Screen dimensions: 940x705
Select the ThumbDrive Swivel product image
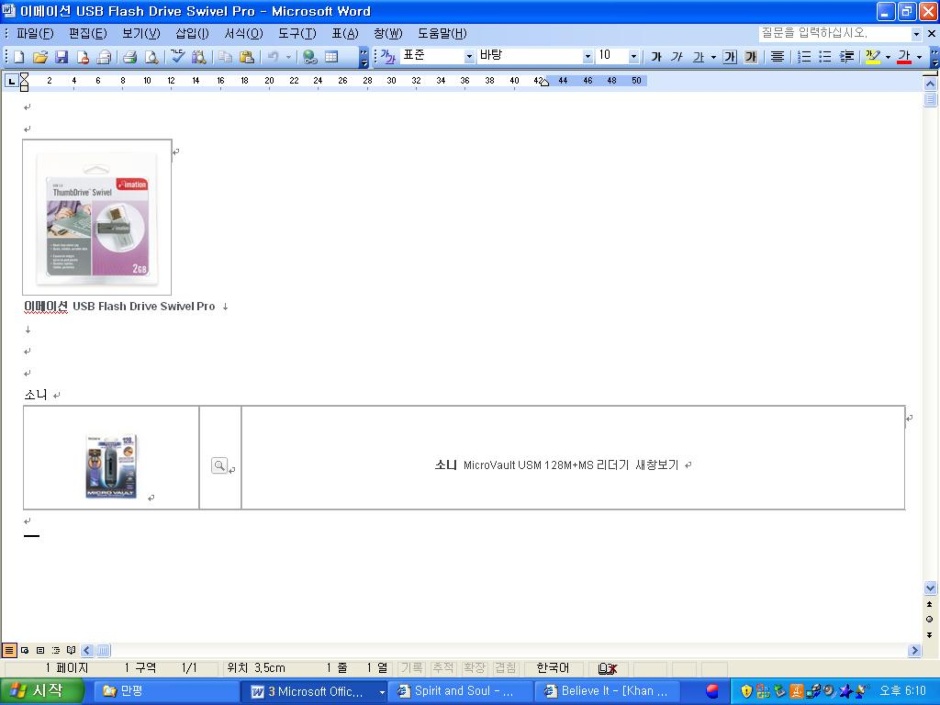[97, 218]
